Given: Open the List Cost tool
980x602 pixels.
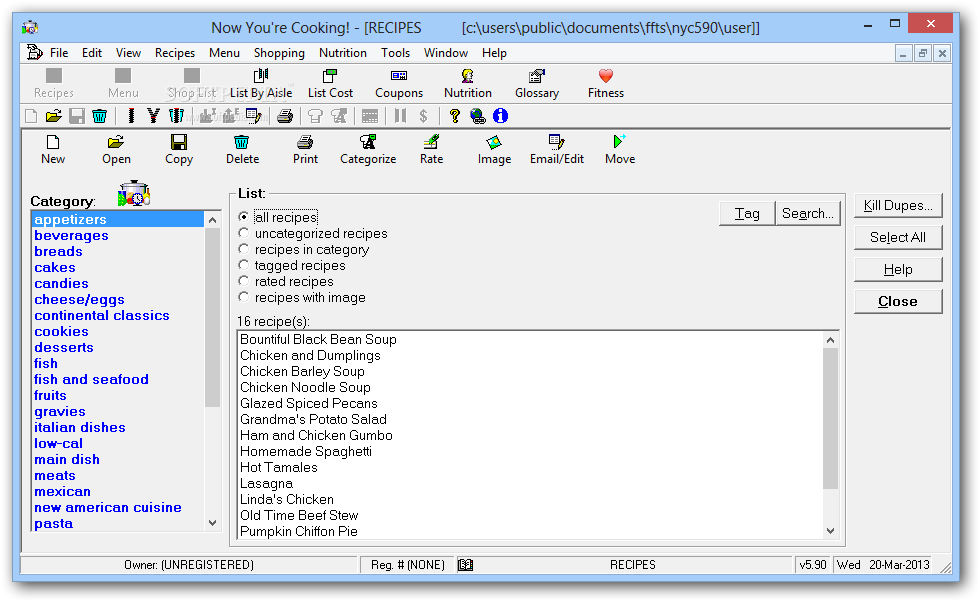Looking at the screenshot, I should tap(330, 76).
